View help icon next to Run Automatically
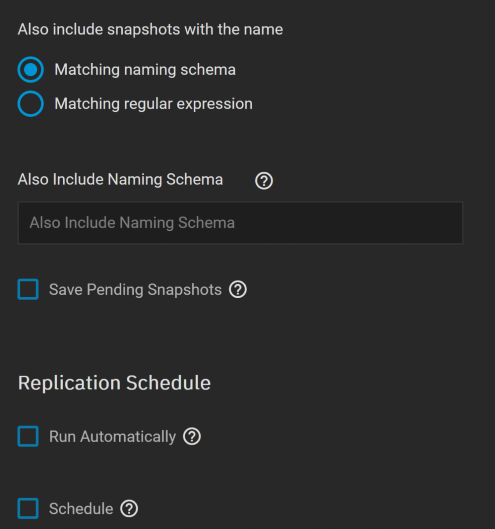 (192, 437)
